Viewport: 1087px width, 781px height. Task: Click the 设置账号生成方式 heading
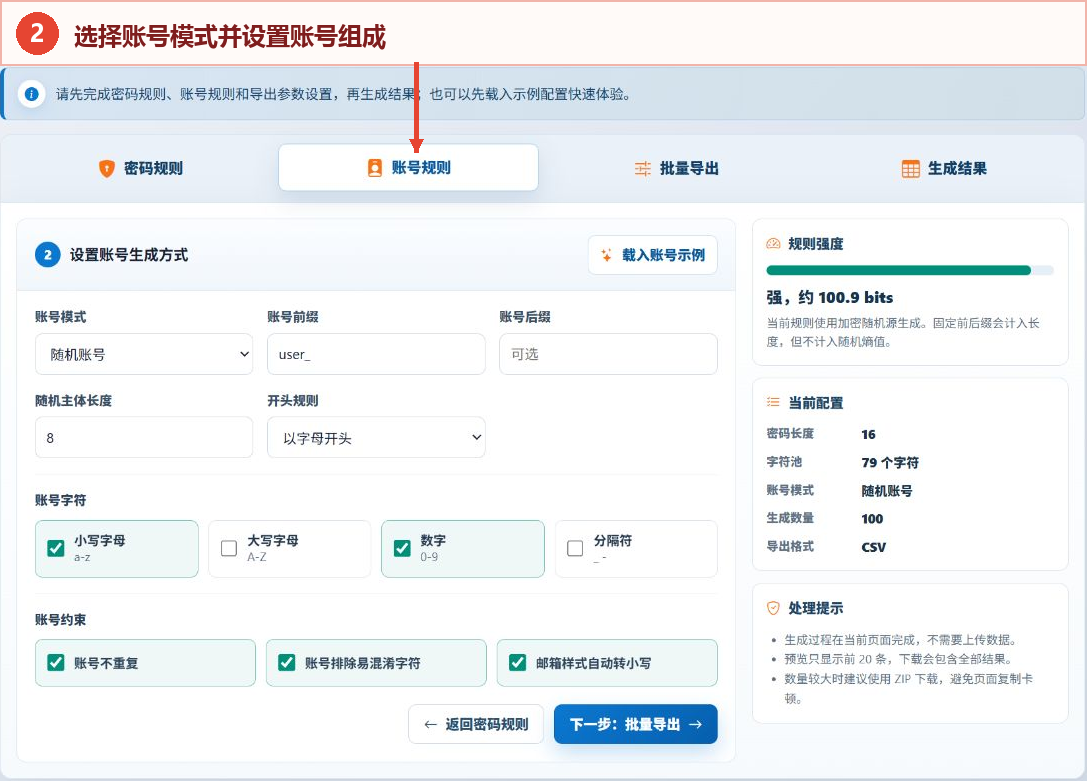coord(129,255)
